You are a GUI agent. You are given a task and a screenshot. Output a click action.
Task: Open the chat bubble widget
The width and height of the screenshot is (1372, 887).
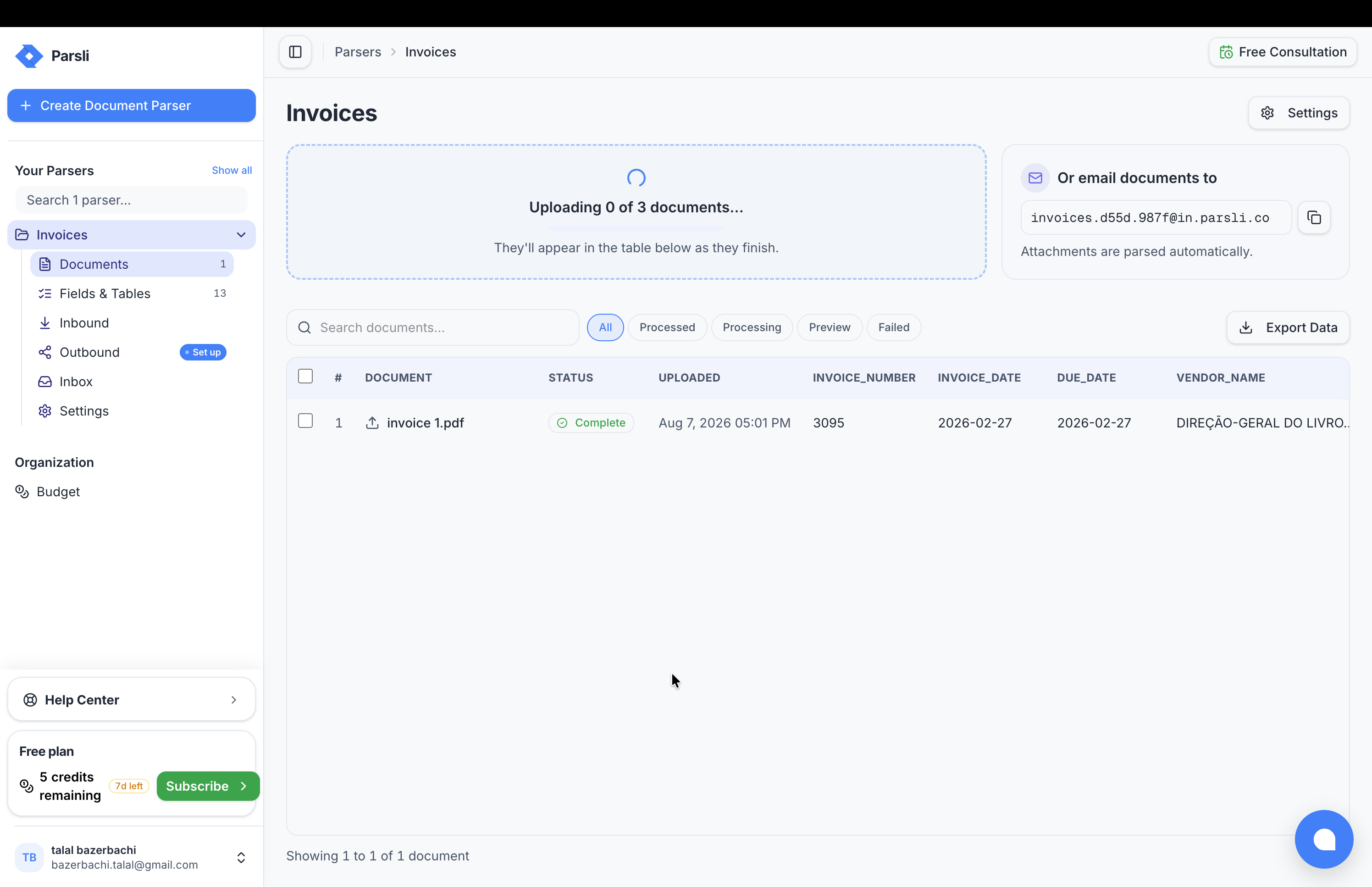click(x=1324, y=839)
